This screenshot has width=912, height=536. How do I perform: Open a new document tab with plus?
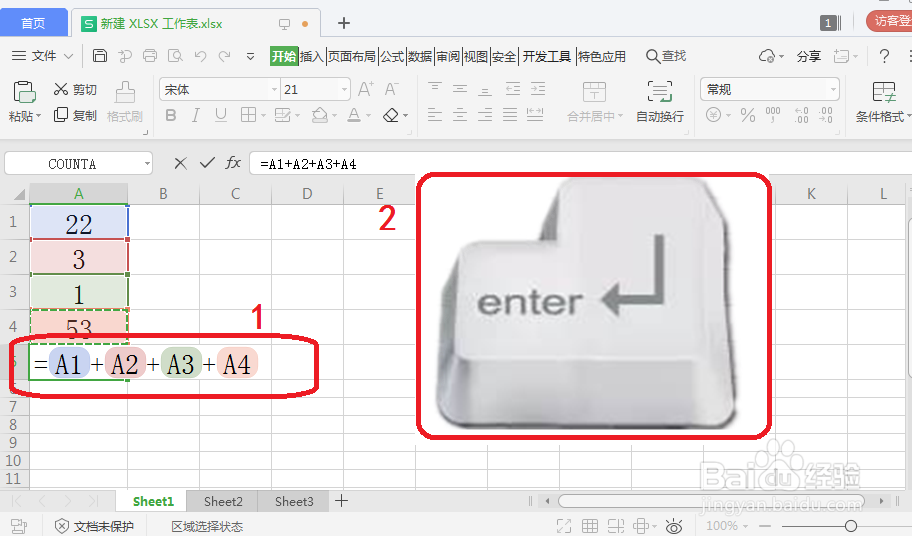pyautogui.click(x=344, y=23)
